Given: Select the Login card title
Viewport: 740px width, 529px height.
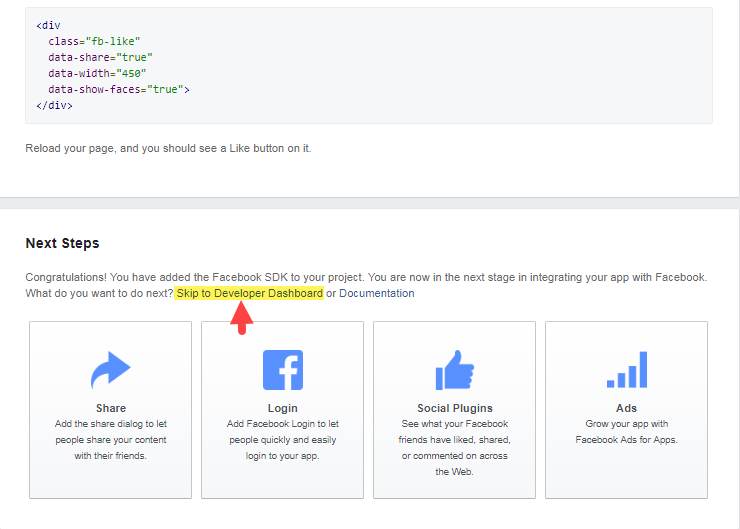Looking at the screenshot, I should (x=283, y=408).
